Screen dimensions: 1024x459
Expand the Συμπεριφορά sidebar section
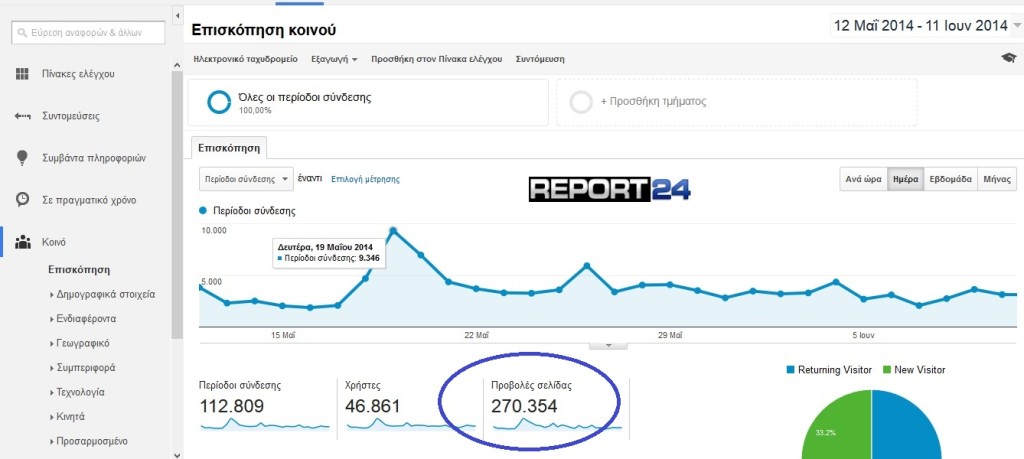83,368
